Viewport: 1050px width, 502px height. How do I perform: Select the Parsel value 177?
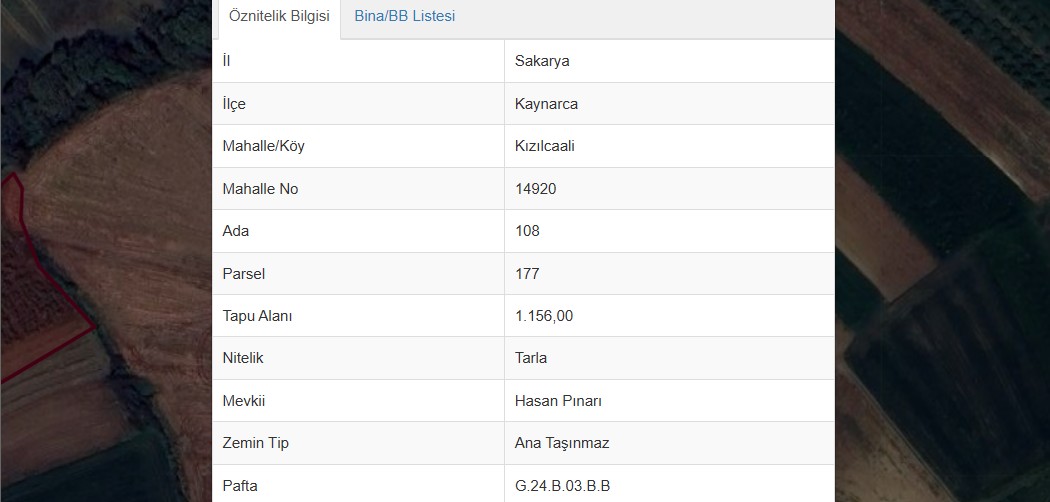[527, 274]
